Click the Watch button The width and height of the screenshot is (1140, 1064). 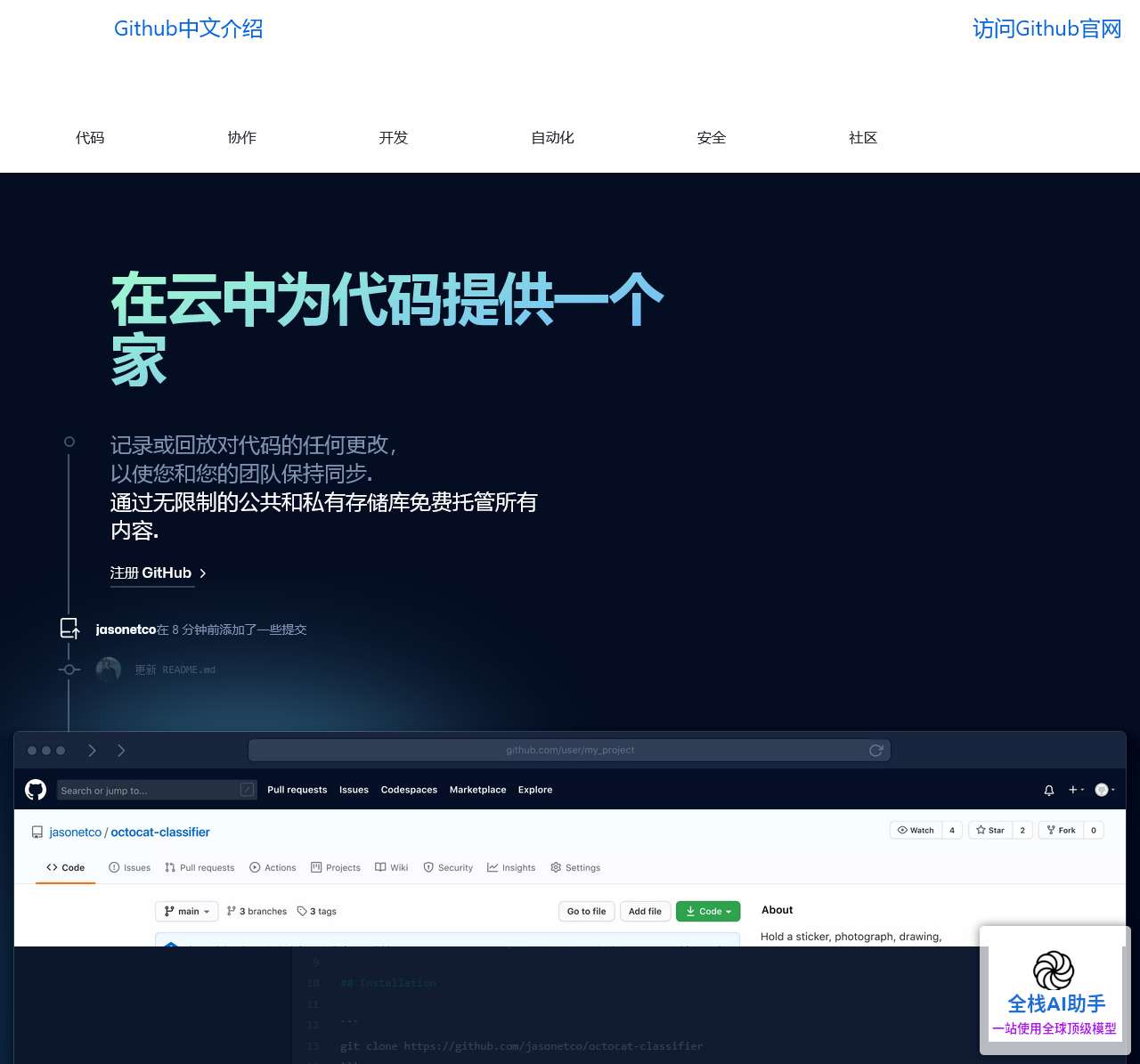pos(916,830)
